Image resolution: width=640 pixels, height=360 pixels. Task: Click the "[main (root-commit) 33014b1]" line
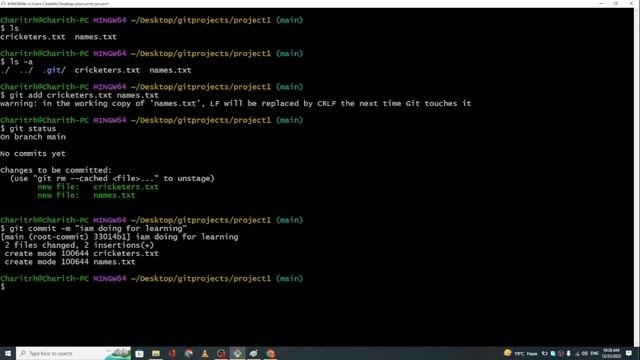click(119, 237)
